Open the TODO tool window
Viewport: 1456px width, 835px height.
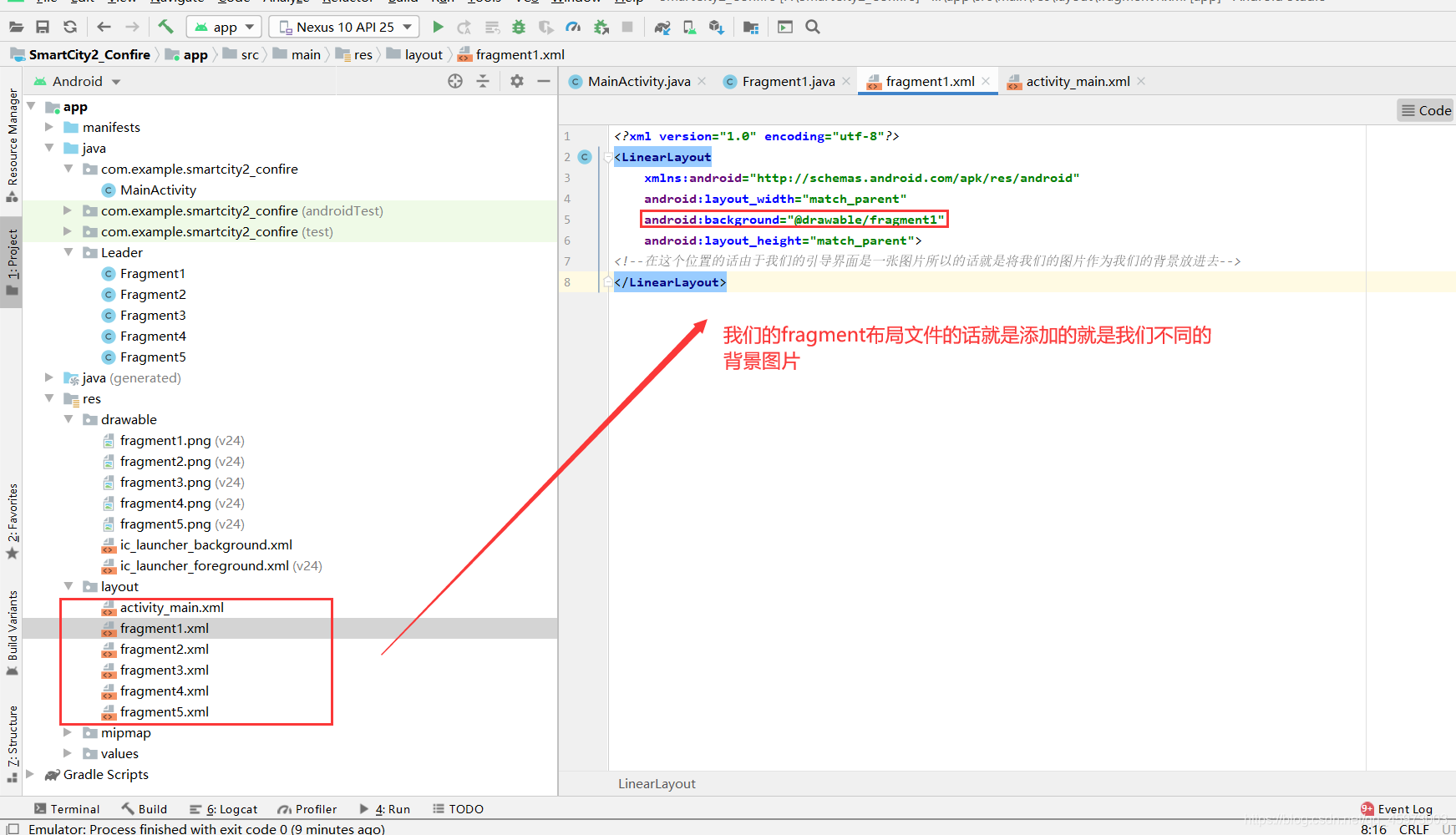pos(459,809)
